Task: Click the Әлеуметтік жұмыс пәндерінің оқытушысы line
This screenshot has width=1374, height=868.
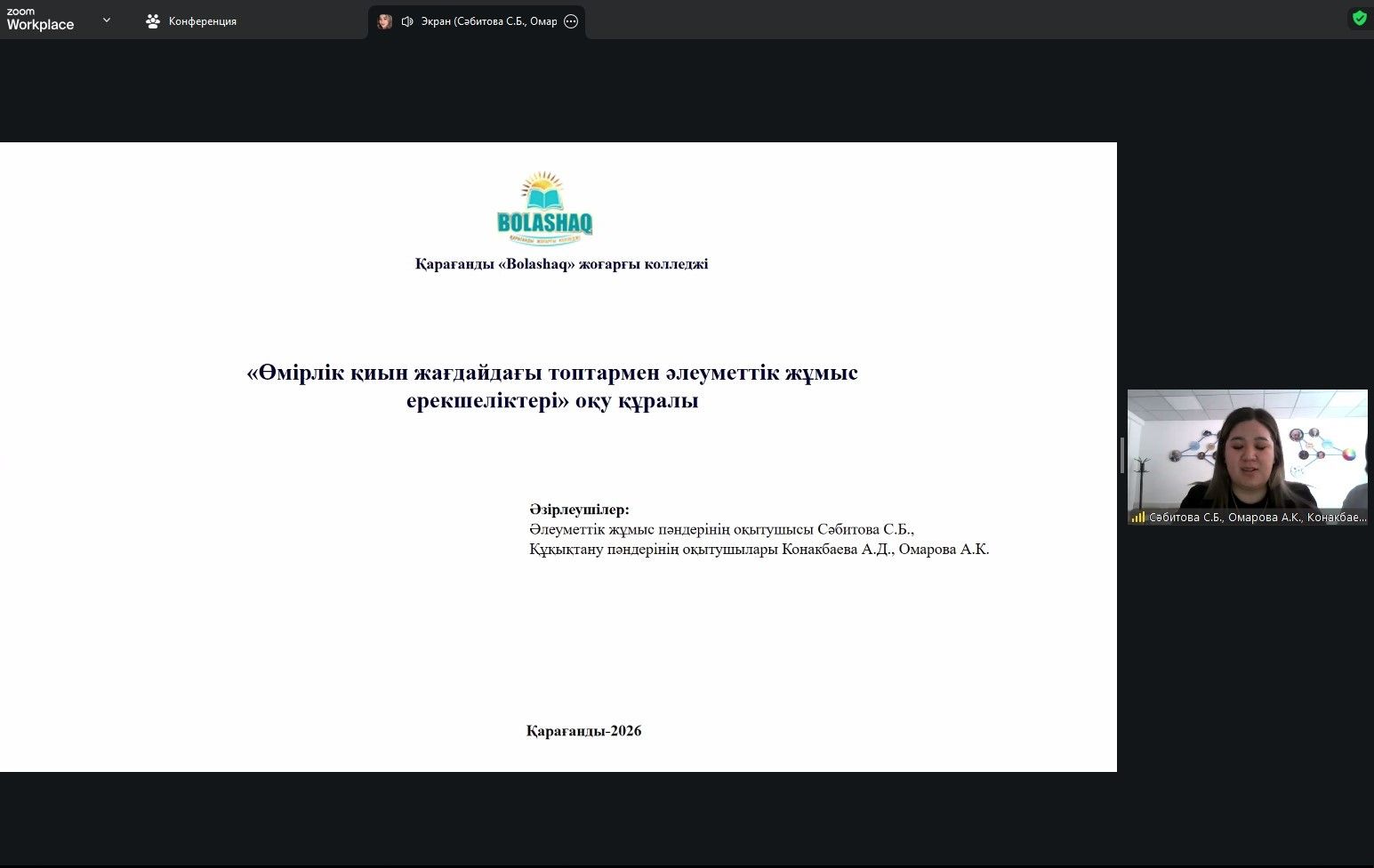Action: coord(721,529)
